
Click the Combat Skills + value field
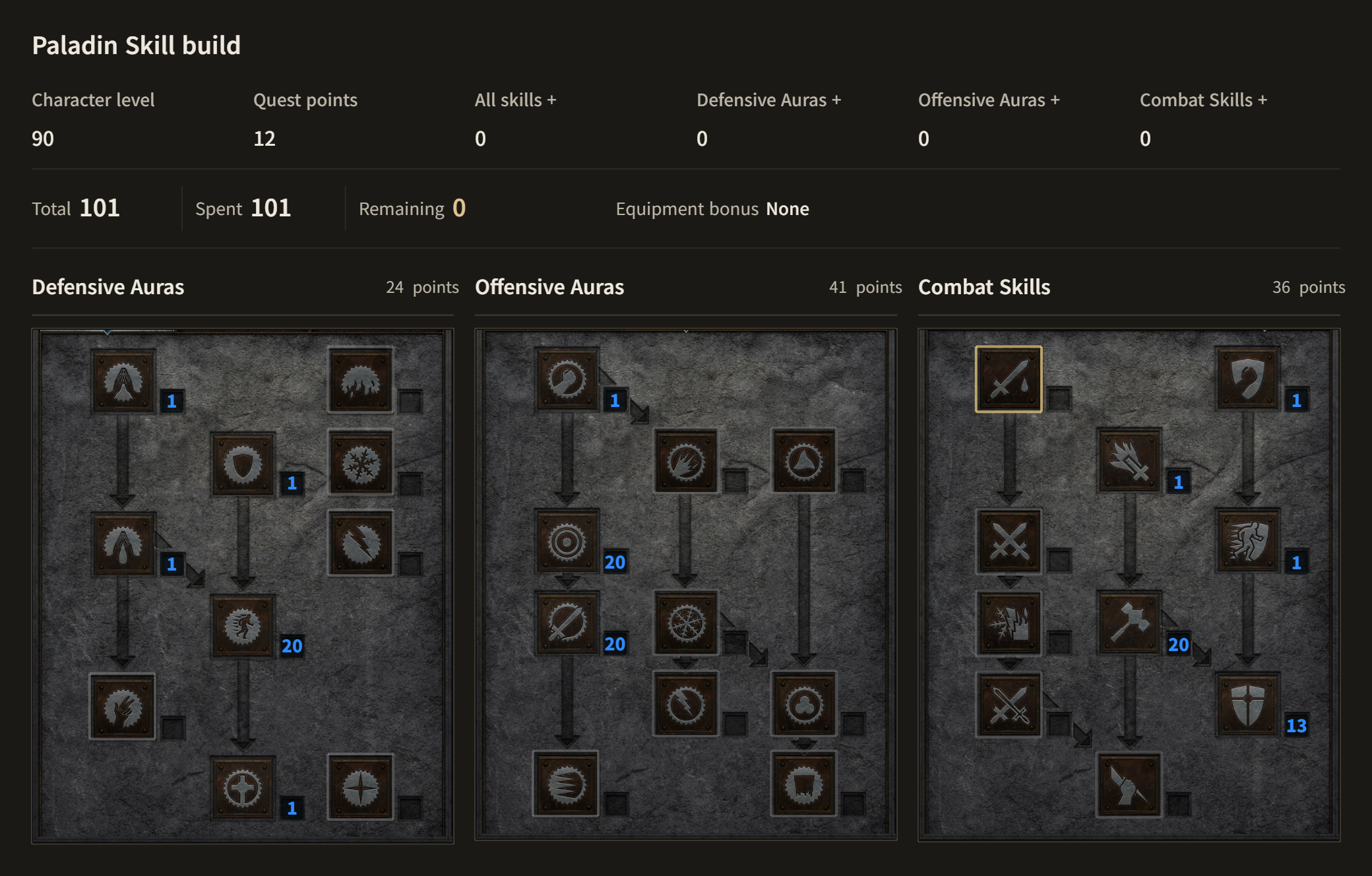[1146, 139]
